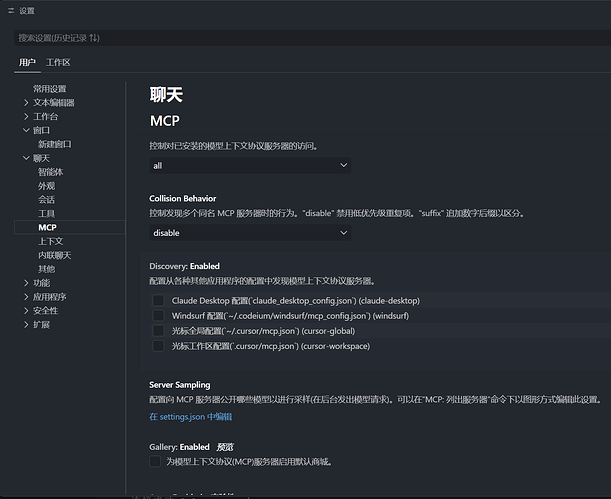Select 其他 under 聊天
This screenshot has width=611, height=499.
coord(46,269)
